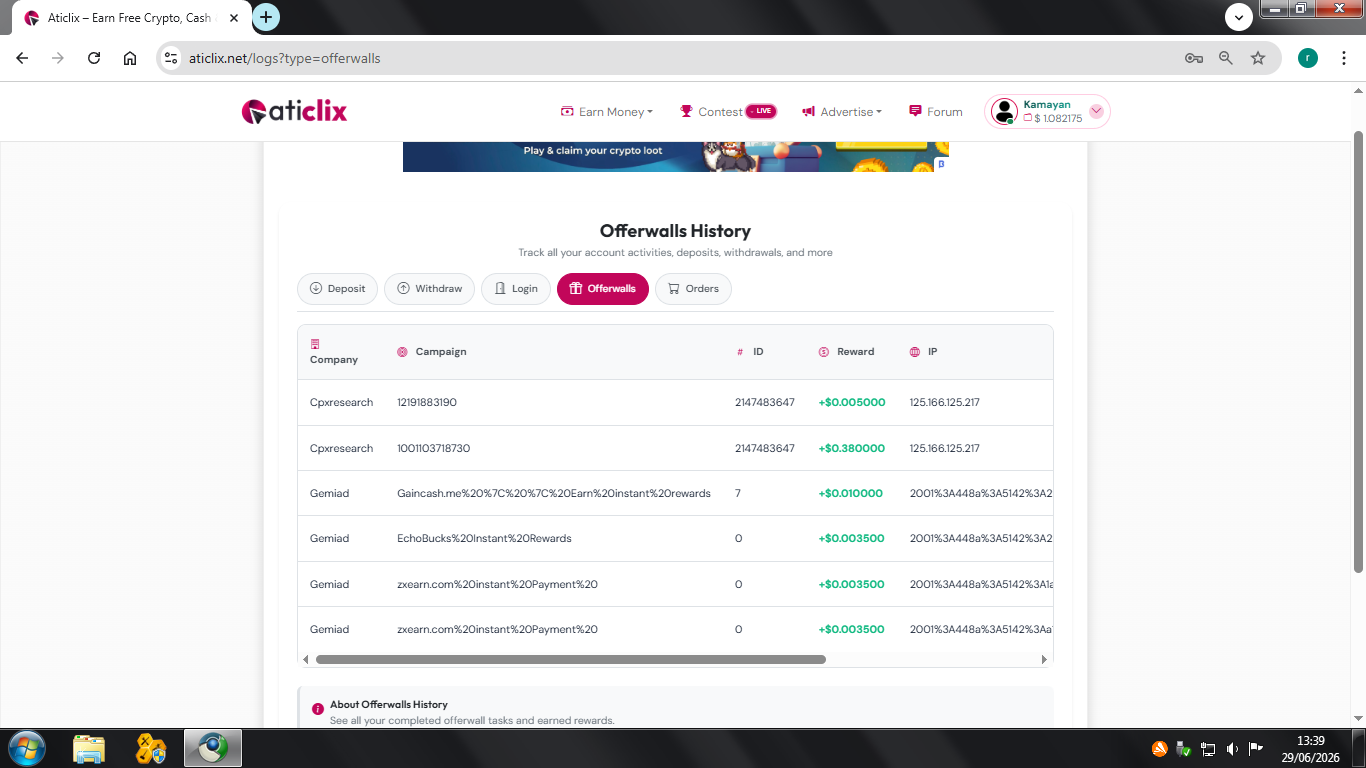Switch to the Orders tab
Image resolution: width=1366 pixels, height=768 pixels.
click(x=693, y=289)
